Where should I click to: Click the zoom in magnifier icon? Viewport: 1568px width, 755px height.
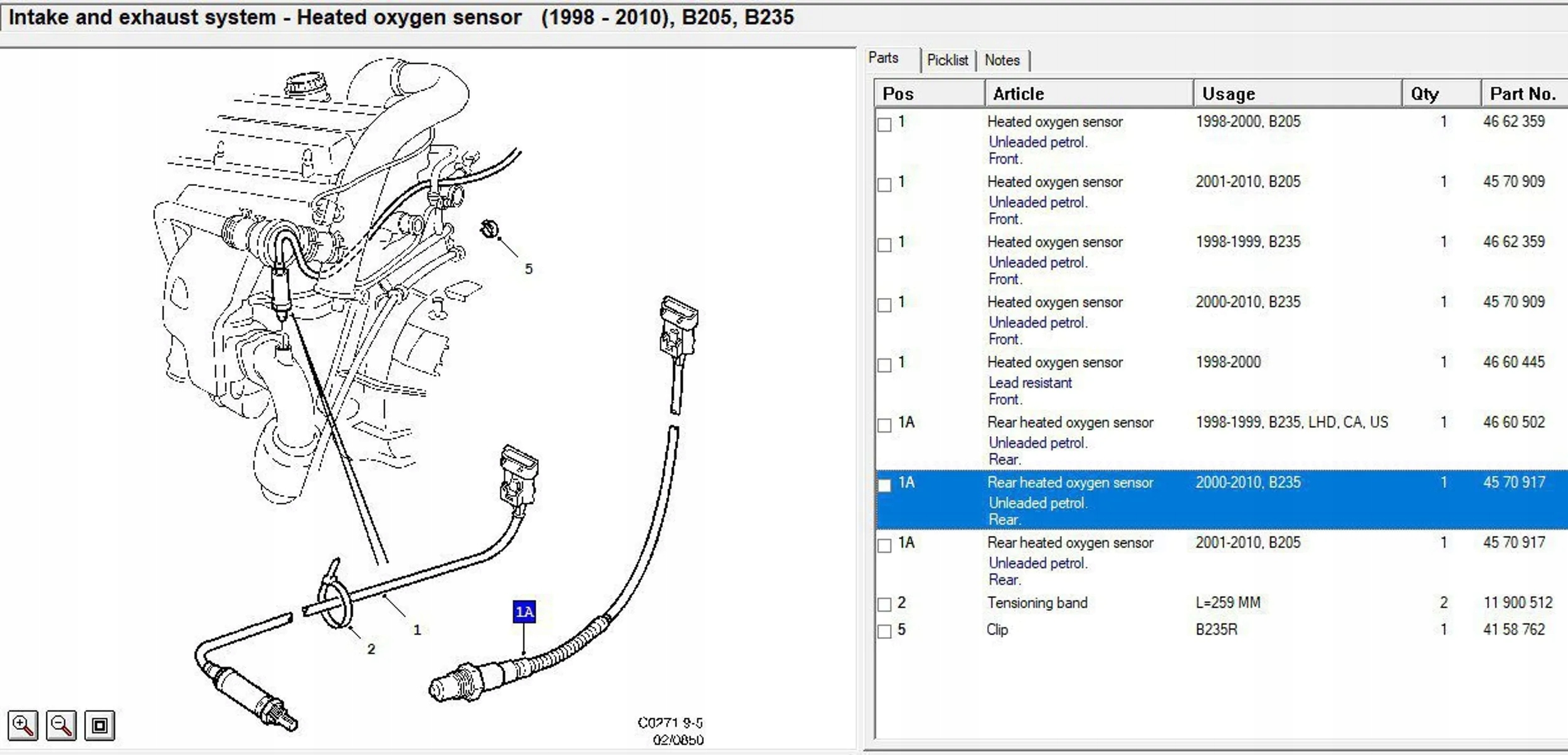[23, 726]
